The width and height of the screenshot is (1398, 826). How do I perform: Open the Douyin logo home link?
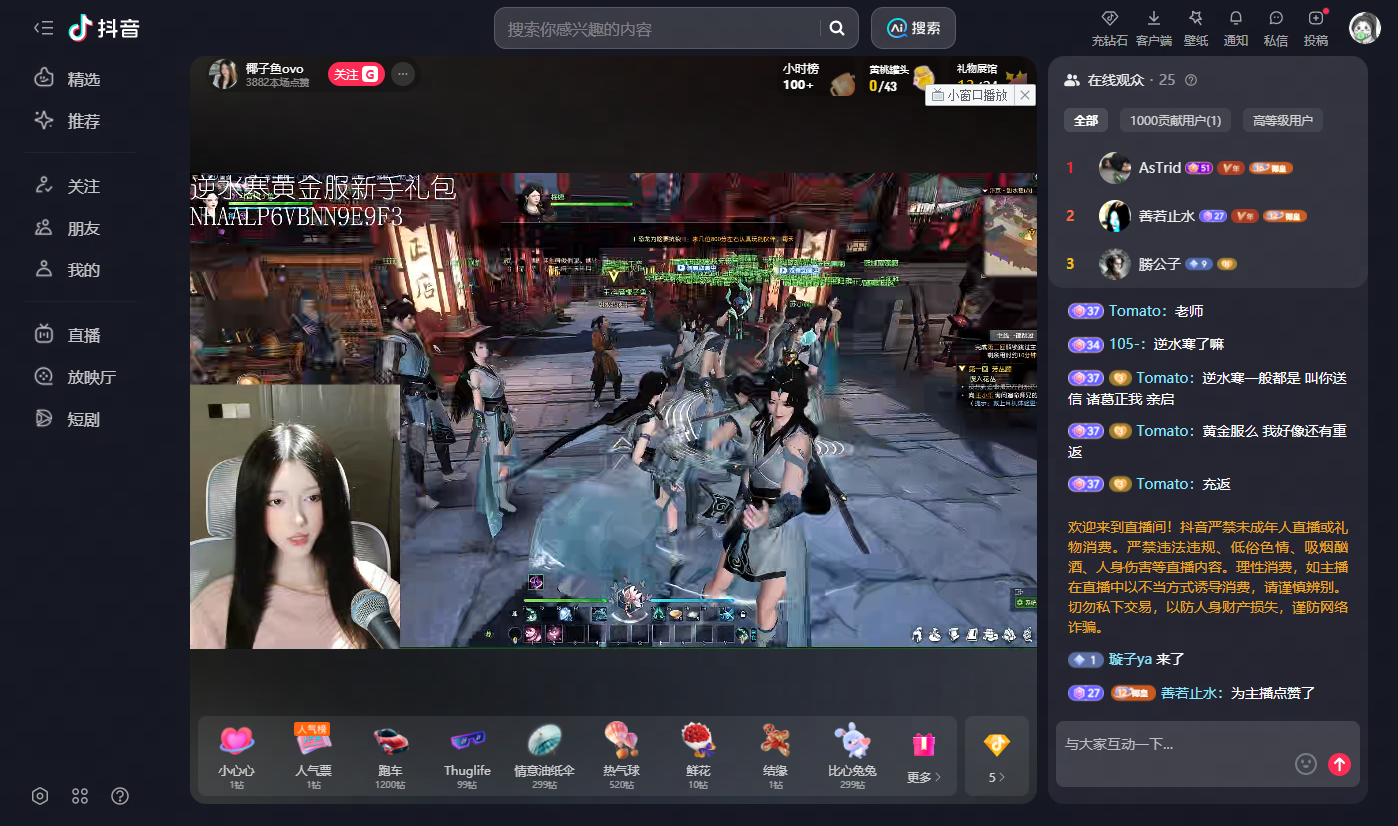104,28
